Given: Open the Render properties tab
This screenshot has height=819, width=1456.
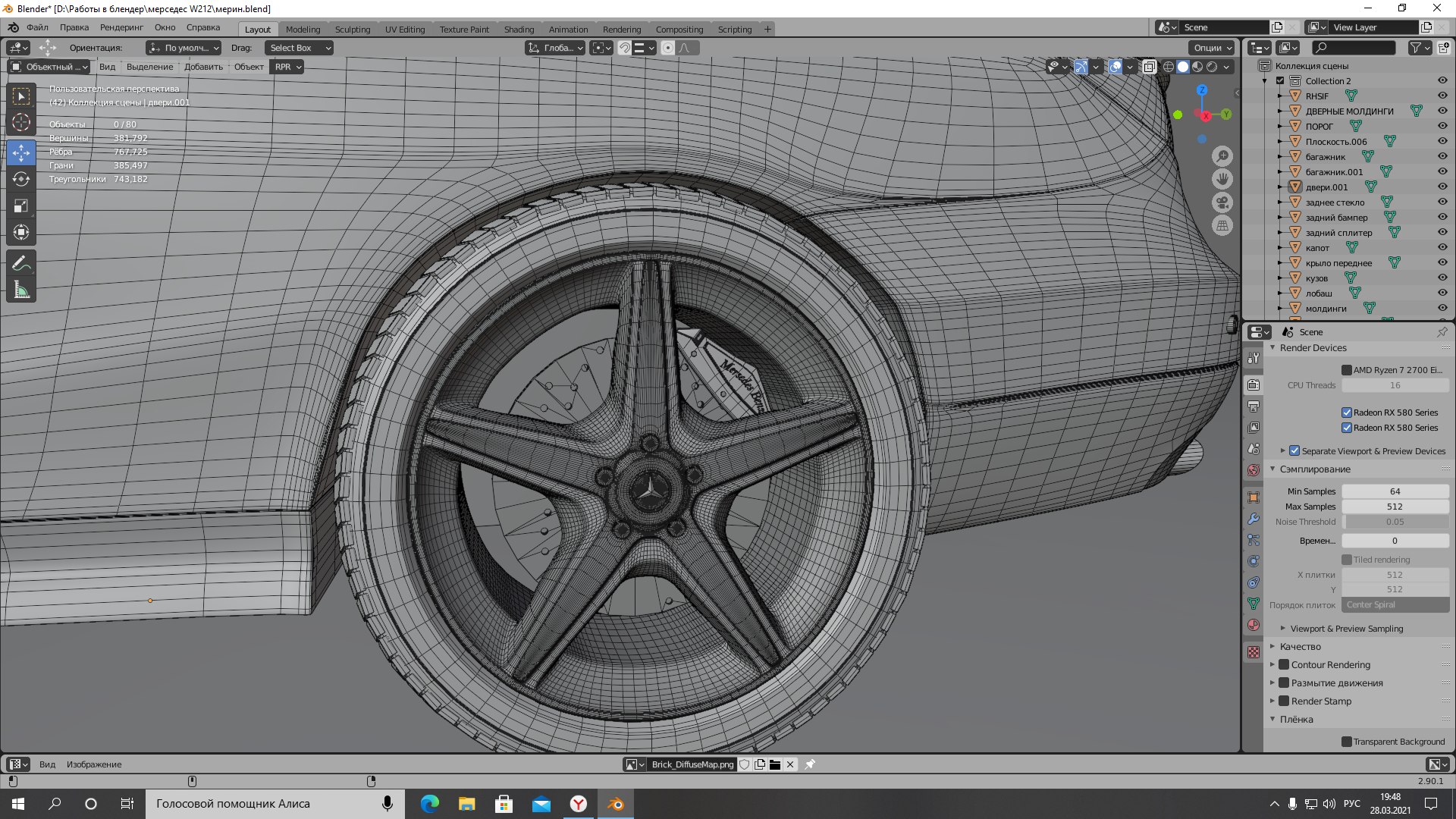Looking at the screenshot, I should click(1254, 385).
